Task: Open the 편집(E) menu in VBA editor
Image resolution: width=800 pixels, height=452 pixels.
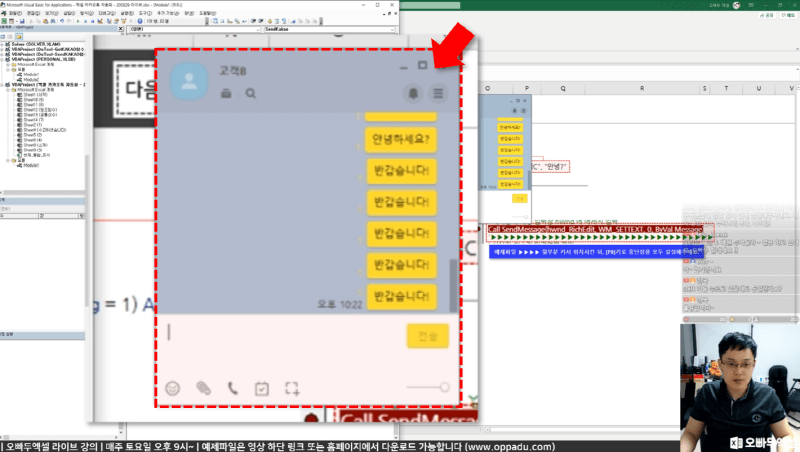Action: (x=33, y=13)
